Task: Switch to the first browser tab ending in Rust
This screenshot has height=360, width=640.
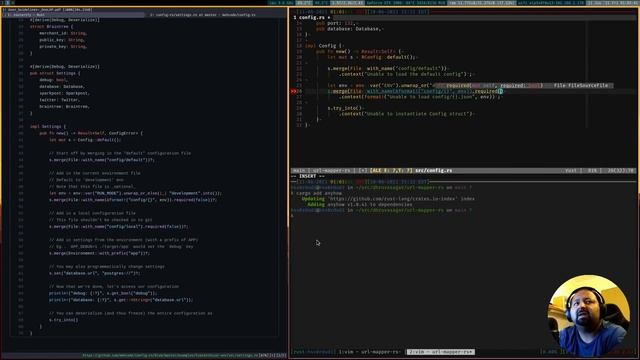Action: (x=73, y=15)
